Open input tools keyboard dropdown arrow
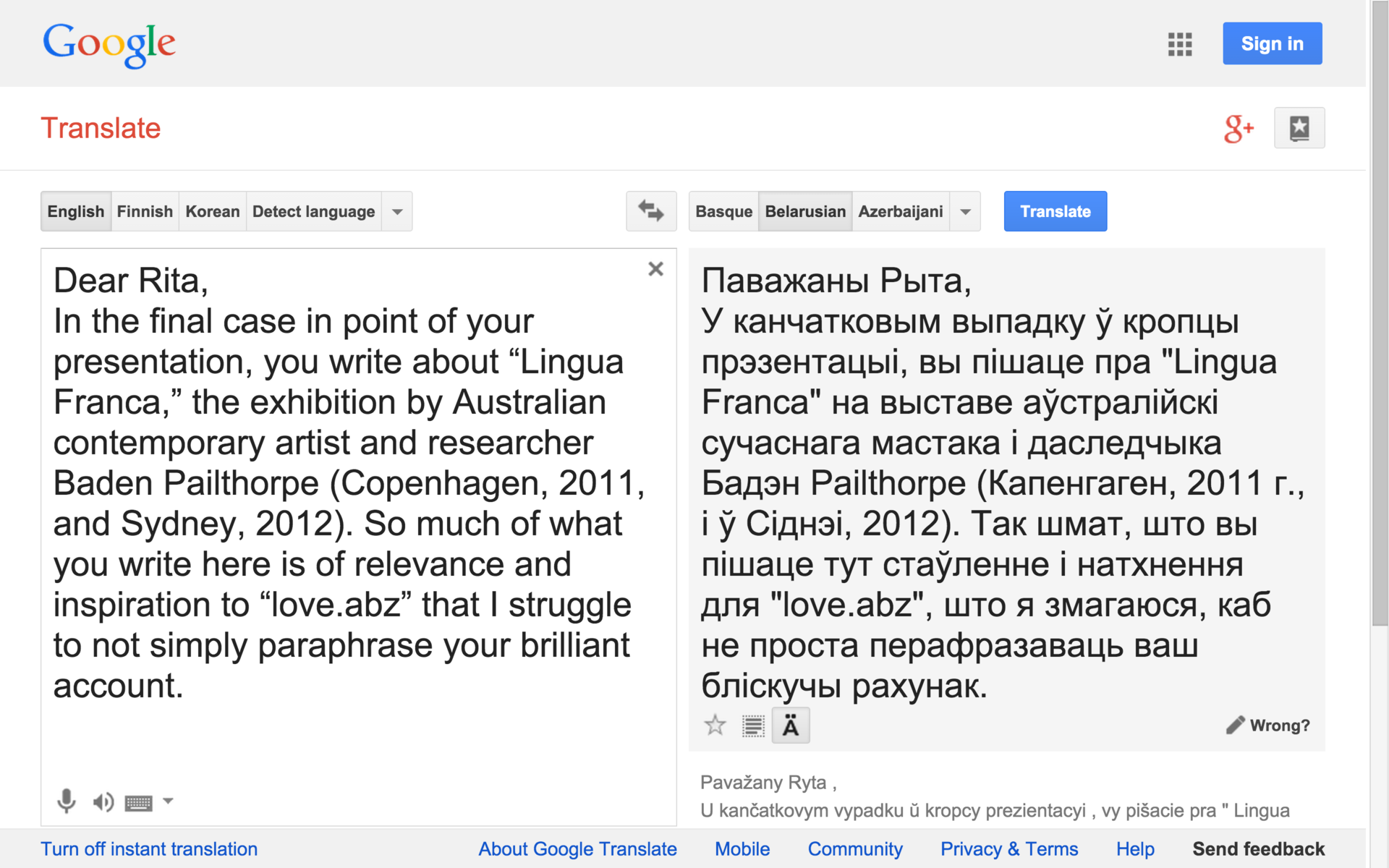Viewport: 1389px width, 868px height. tap(168, 801)
